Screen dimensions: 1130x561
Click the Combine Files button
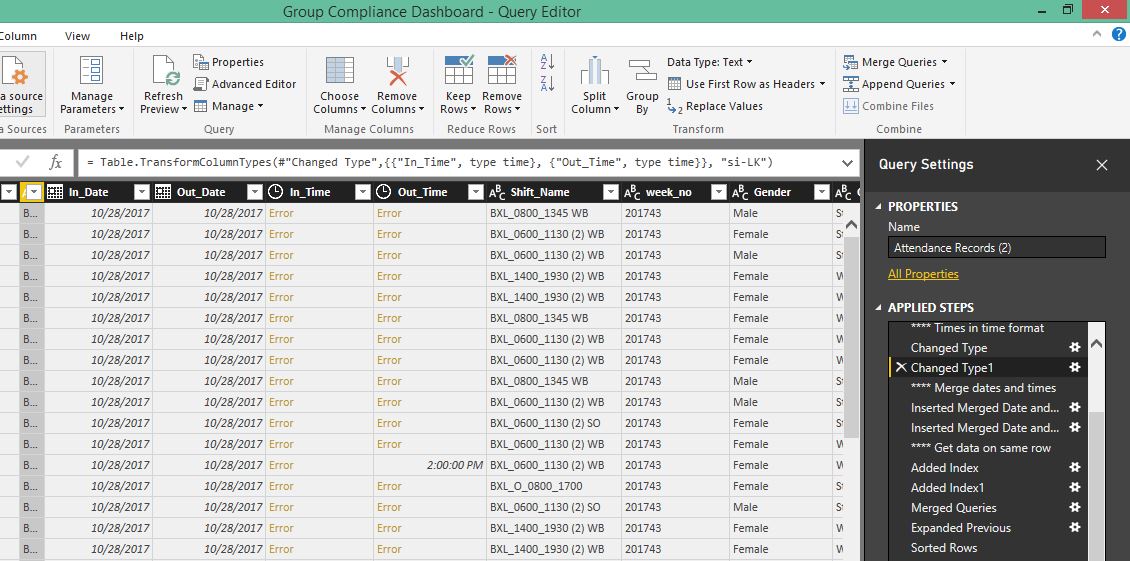[x=888, y=106]
